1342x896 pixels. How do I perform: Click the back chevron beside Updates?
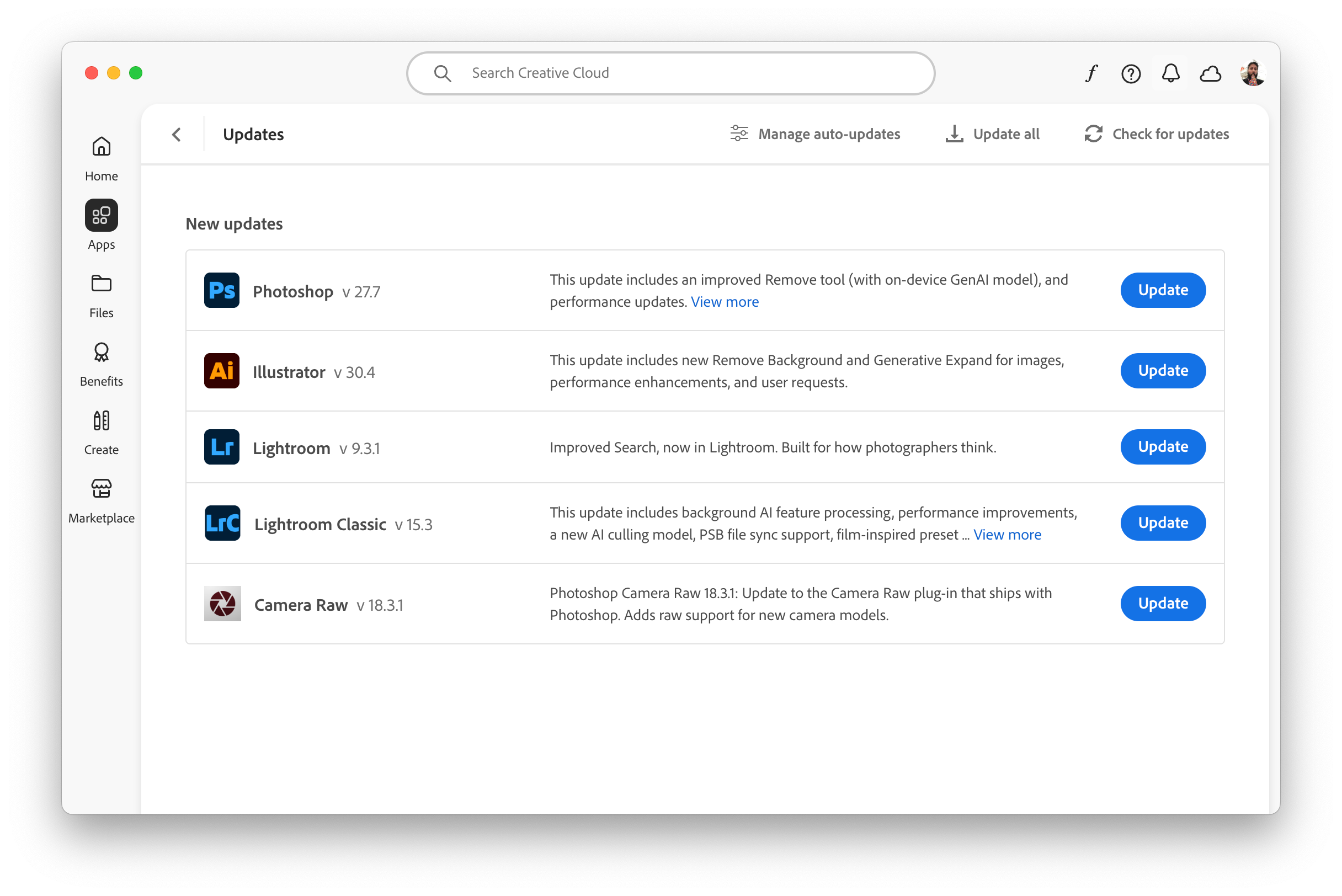coord(177,134)
